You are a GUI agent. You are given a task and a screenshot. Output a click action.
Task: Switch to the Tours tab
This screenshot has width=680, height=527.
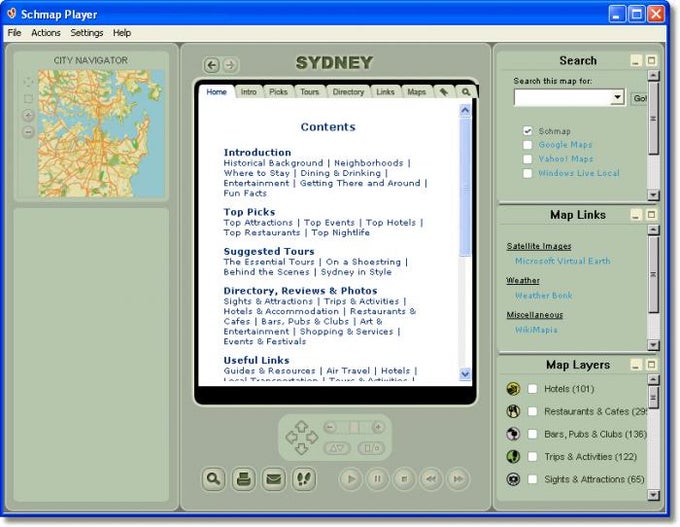click(x=309, y=92)
